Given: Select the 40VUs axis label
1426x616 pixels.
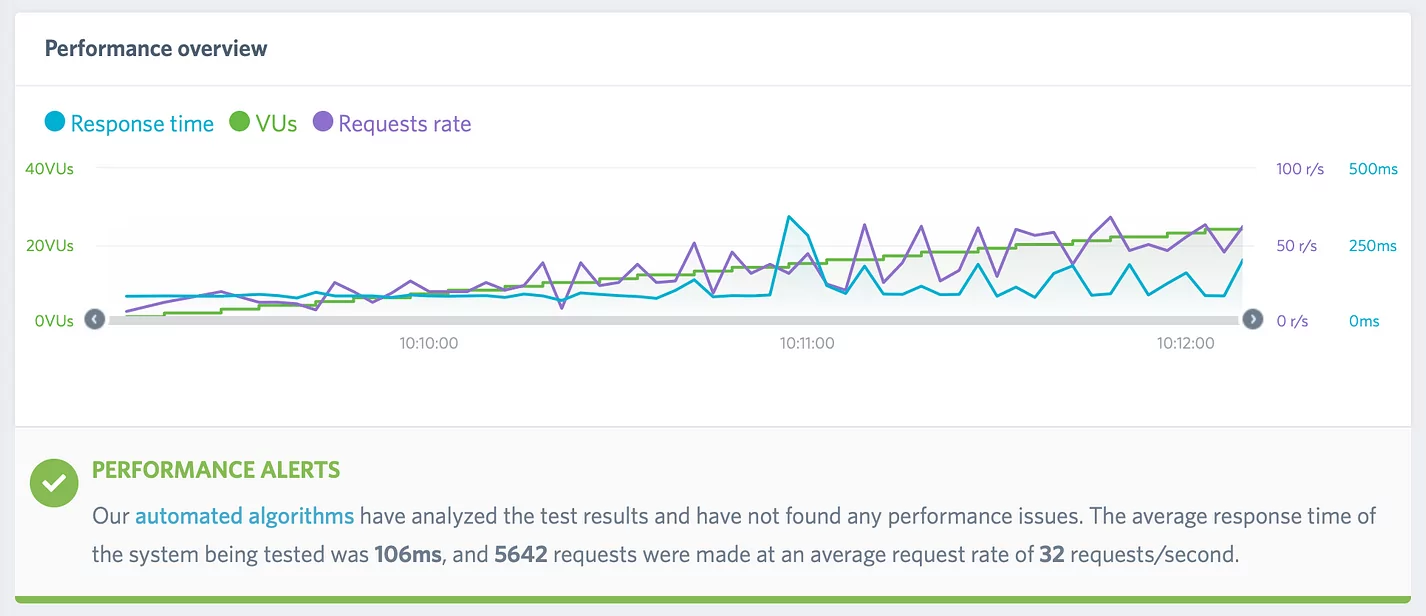Looking at the screenshot, I should tap(48, 168).
